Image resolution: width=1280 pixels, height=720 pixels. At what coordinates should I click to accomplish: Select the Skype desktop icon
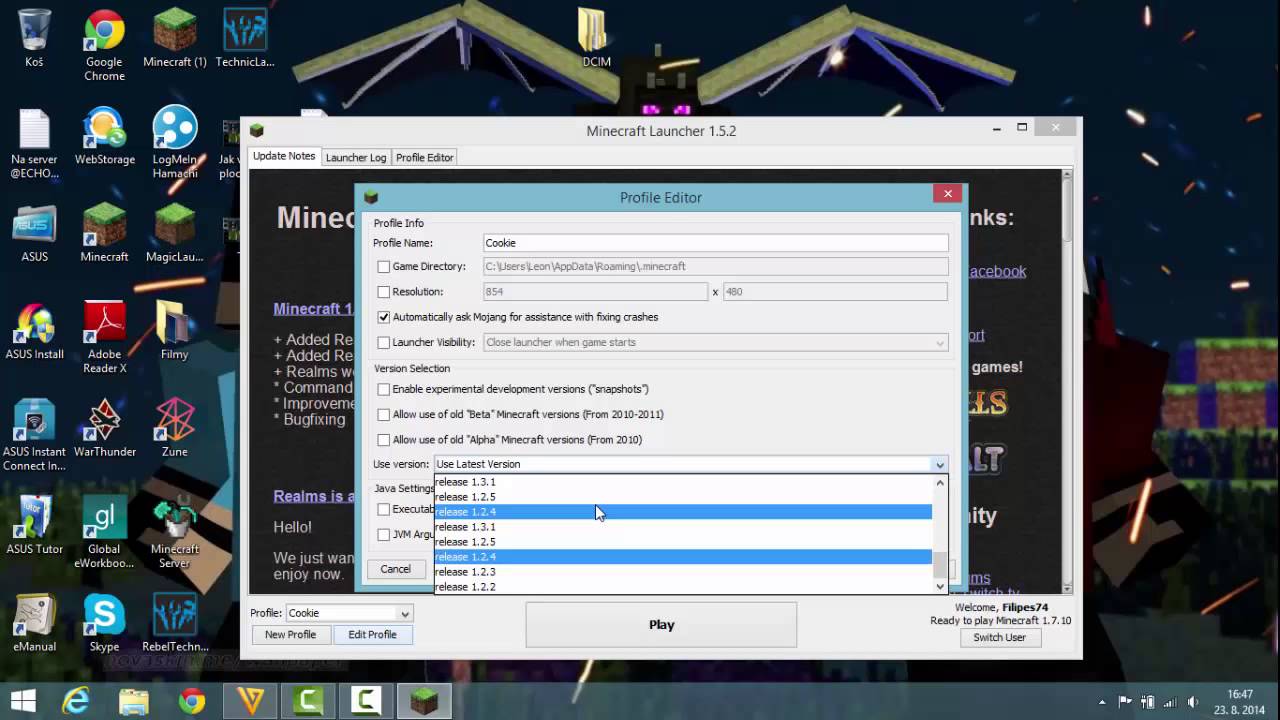pos(104,623)
